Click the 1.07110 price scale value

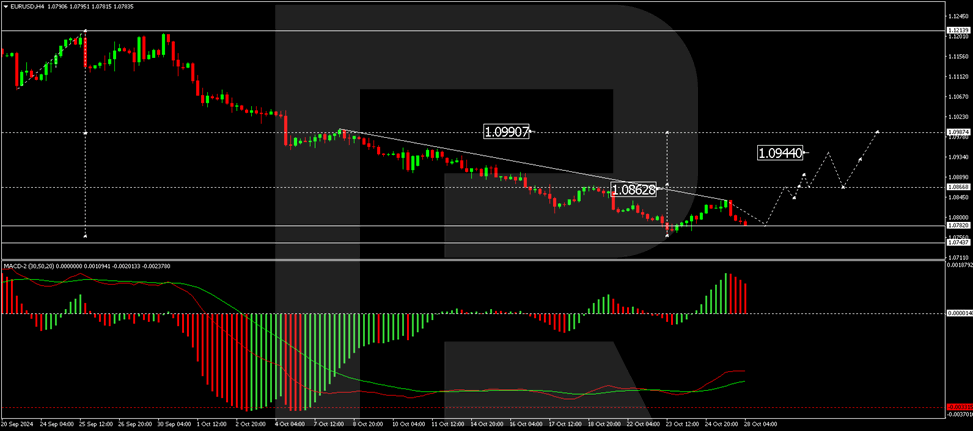[x=957, y=256]
